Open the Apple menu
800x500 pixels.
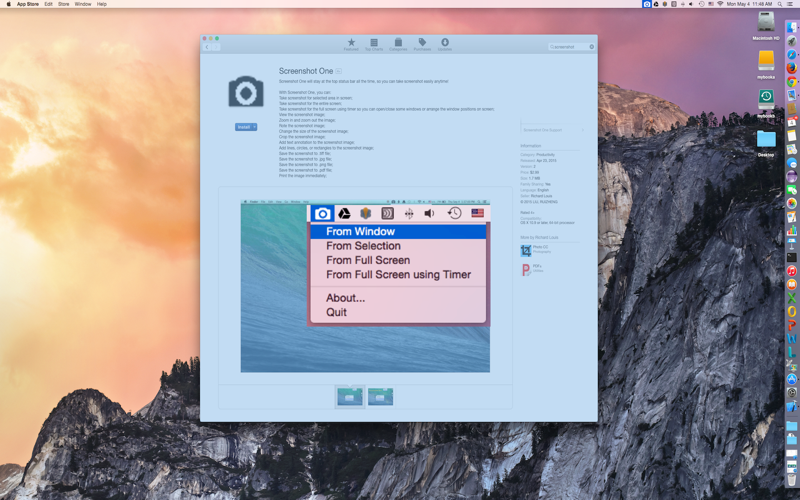pos(8,4)
